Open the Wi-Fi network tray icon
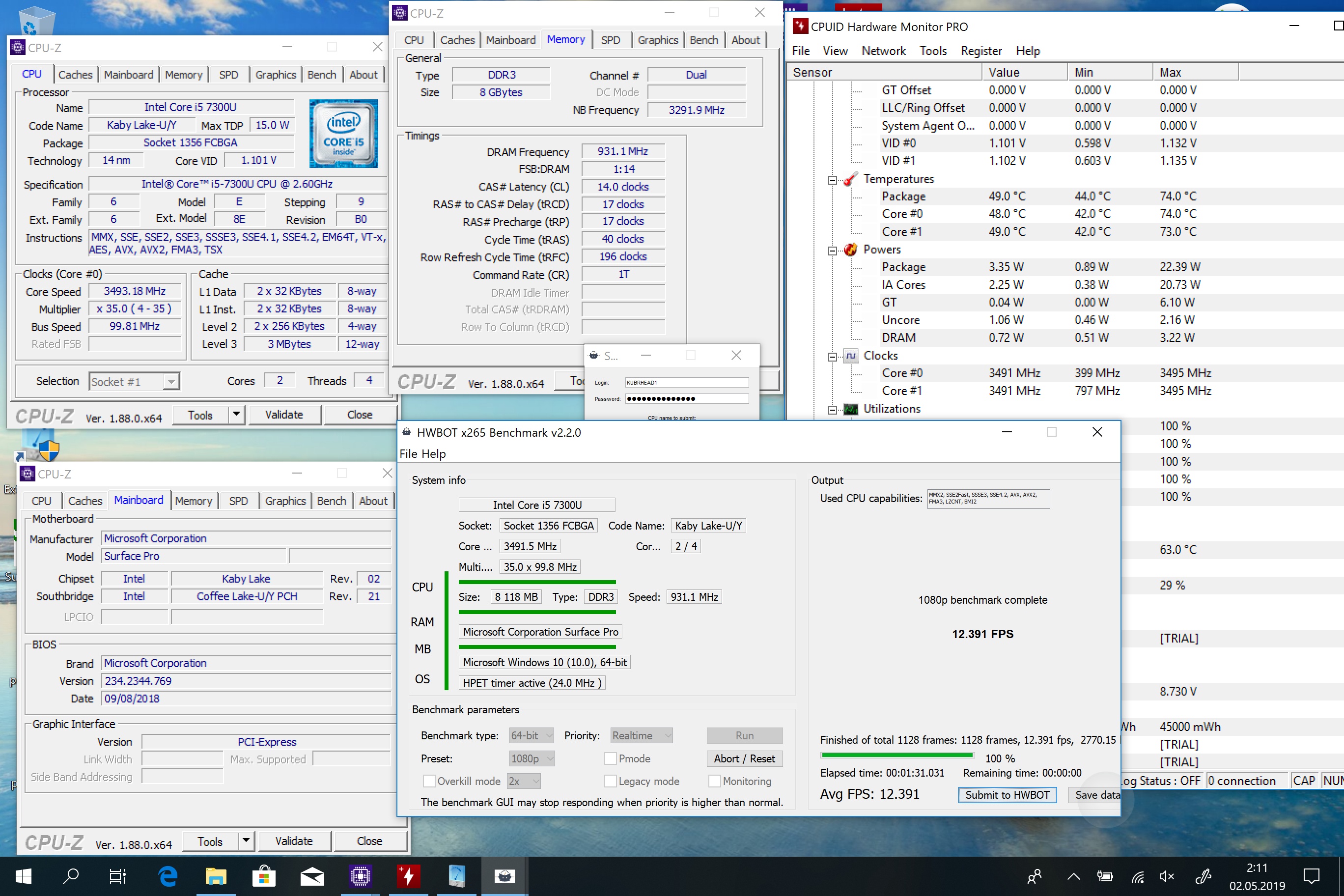Viewport: 1344px width, 896px height. (x=1137, y=876)
